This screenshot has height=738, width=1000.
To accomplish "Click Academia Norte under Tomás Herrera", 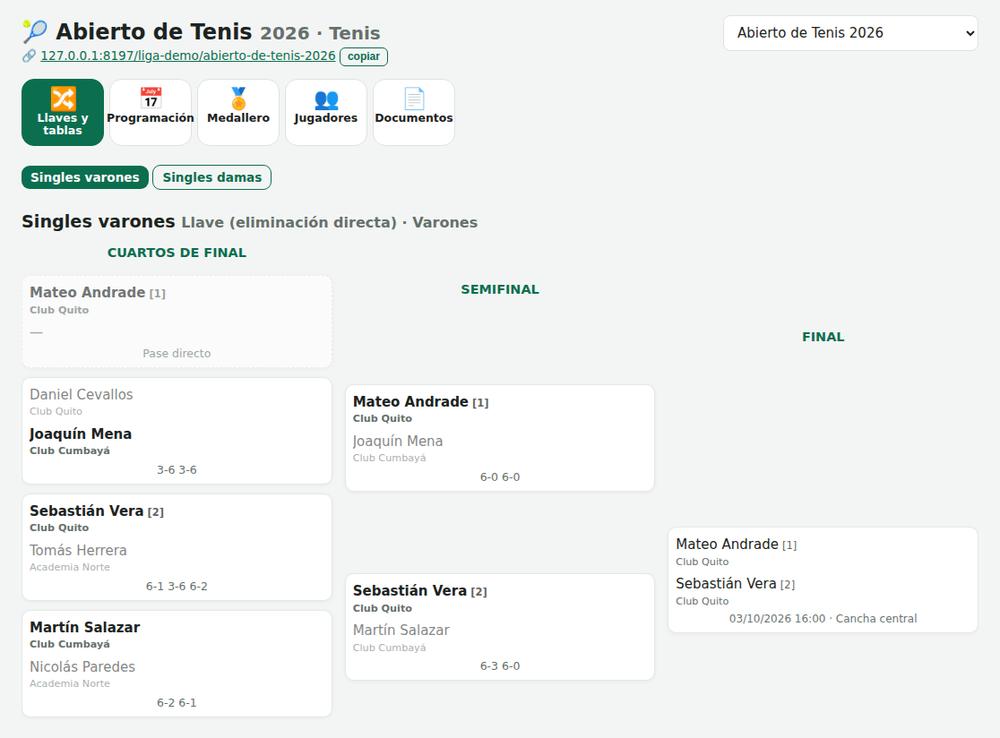I will [70, 567].
